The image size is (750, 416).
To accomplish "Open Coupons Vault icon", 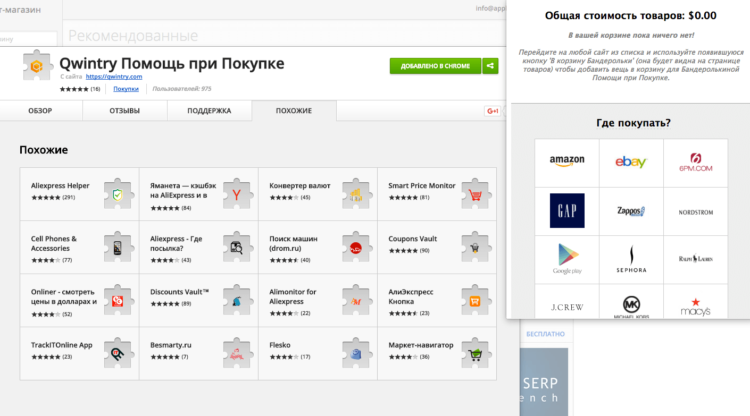I will [x=475, y=247].
